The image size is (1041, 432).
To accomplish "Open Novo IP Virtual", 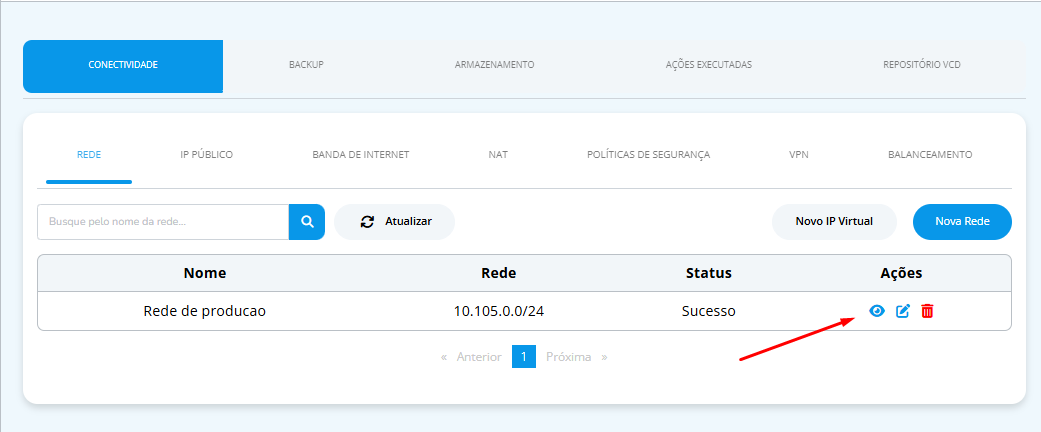I will [x=834, y=222].
